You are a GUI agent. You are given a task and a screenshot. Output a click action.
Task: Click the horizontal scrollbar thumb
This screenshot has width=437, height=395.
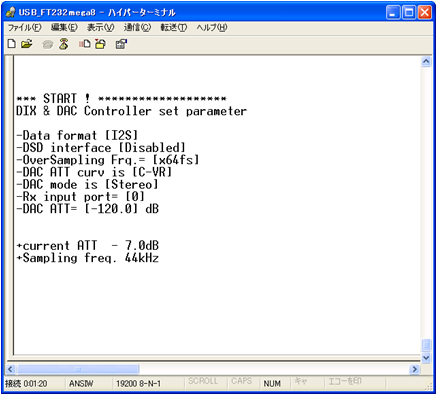[78, 369]
